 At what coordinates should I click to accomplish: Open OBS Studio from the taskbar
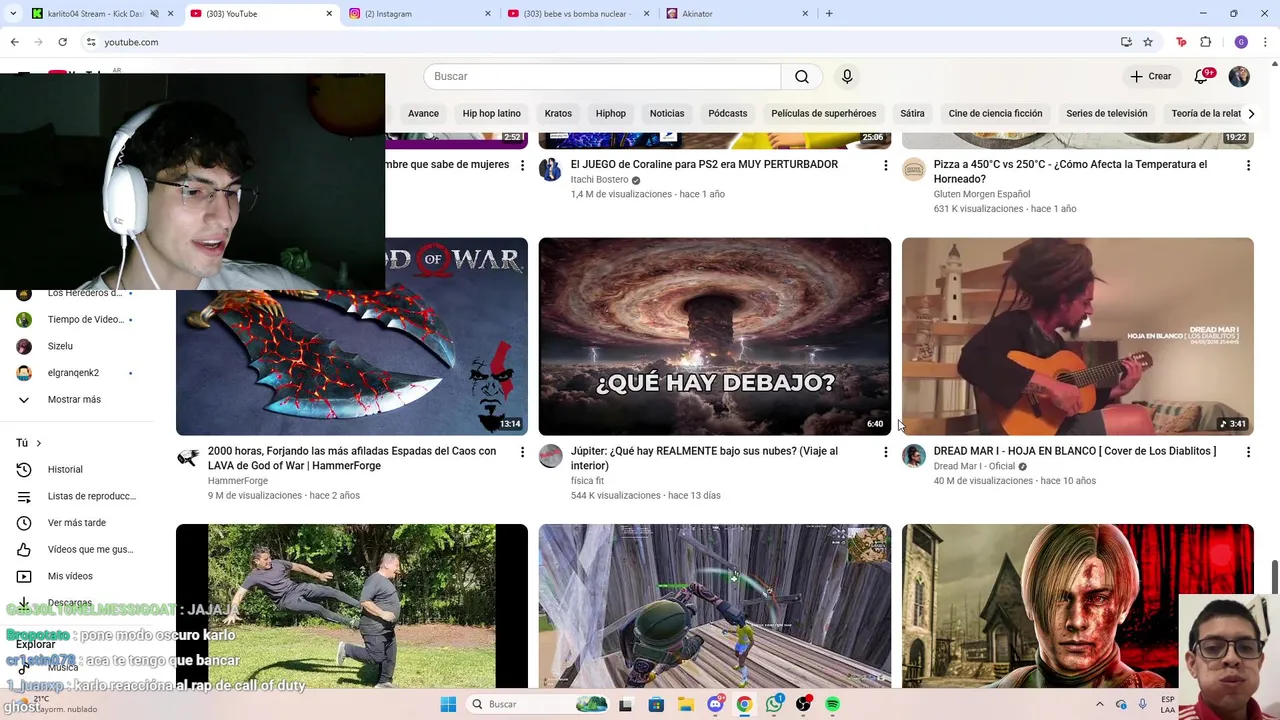tap(803, 704)
